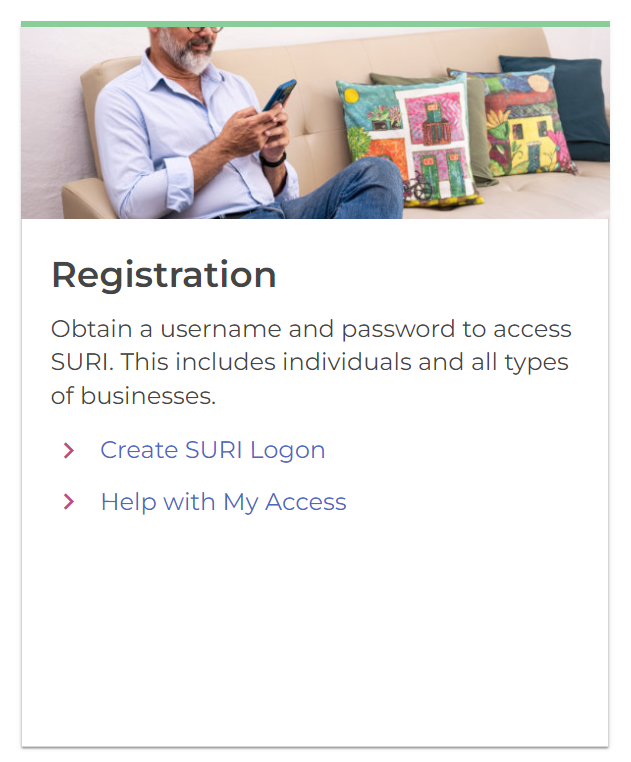Open the Create SURI Logon link
The height and width of the screenshot is (762, 631).
[212, 450]
